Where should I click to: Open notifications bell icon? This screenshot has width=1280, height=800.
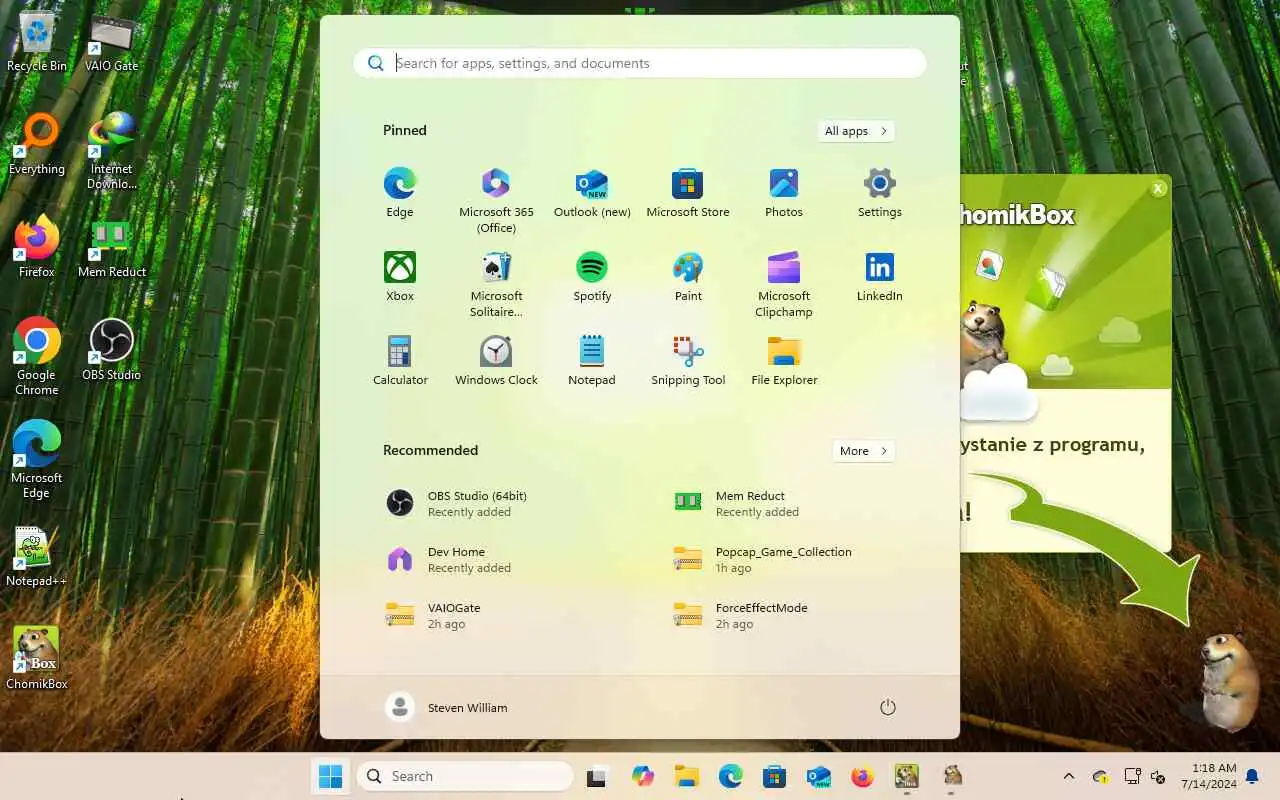point(1252,776)
